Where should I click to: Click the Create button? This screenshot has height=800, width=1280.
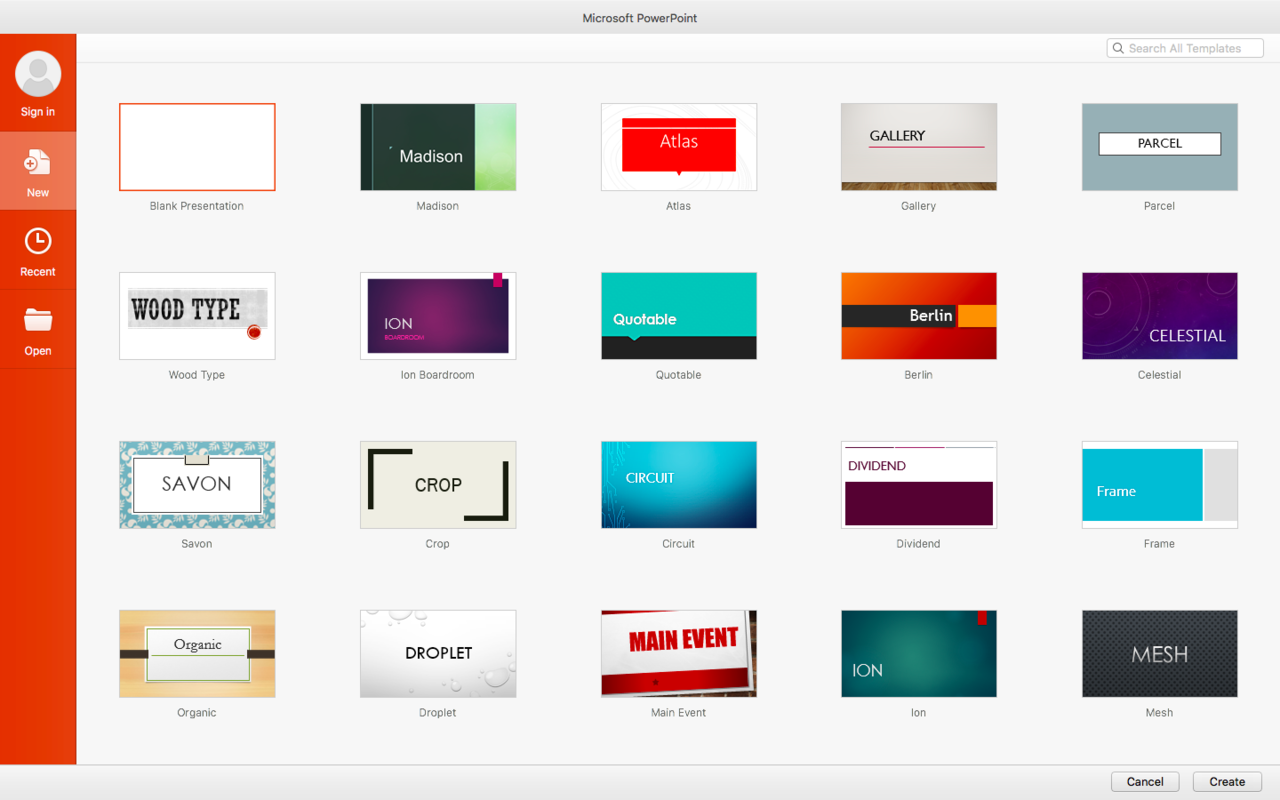click(1227, 782)
